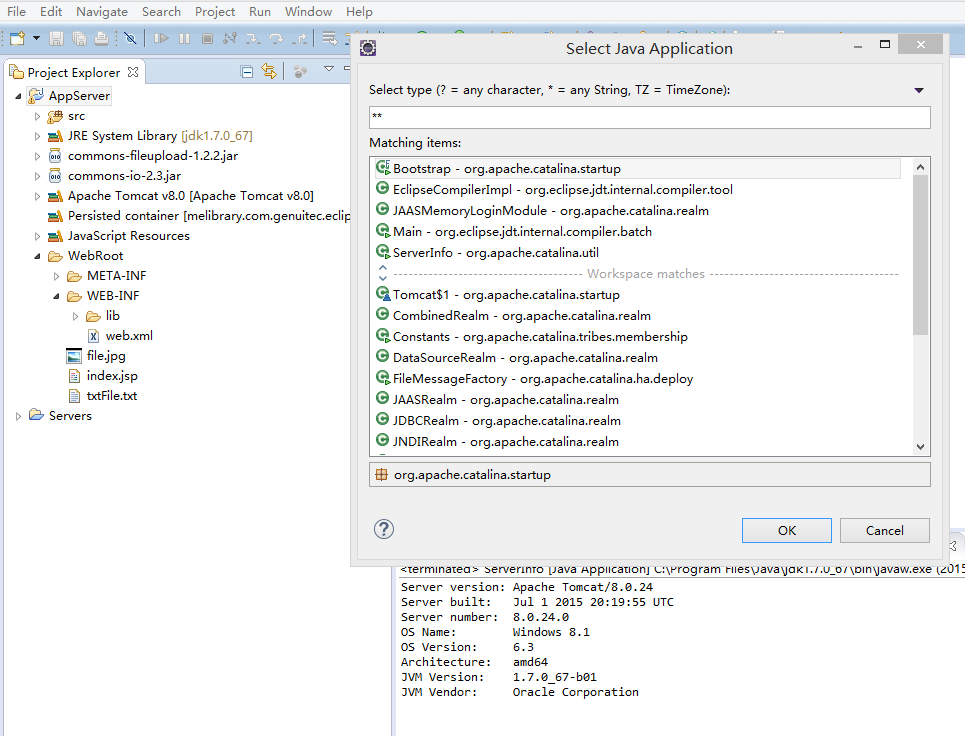The image size is (965, 736).
Task: Expand JavaScript Resources
Action: (38, 236)
